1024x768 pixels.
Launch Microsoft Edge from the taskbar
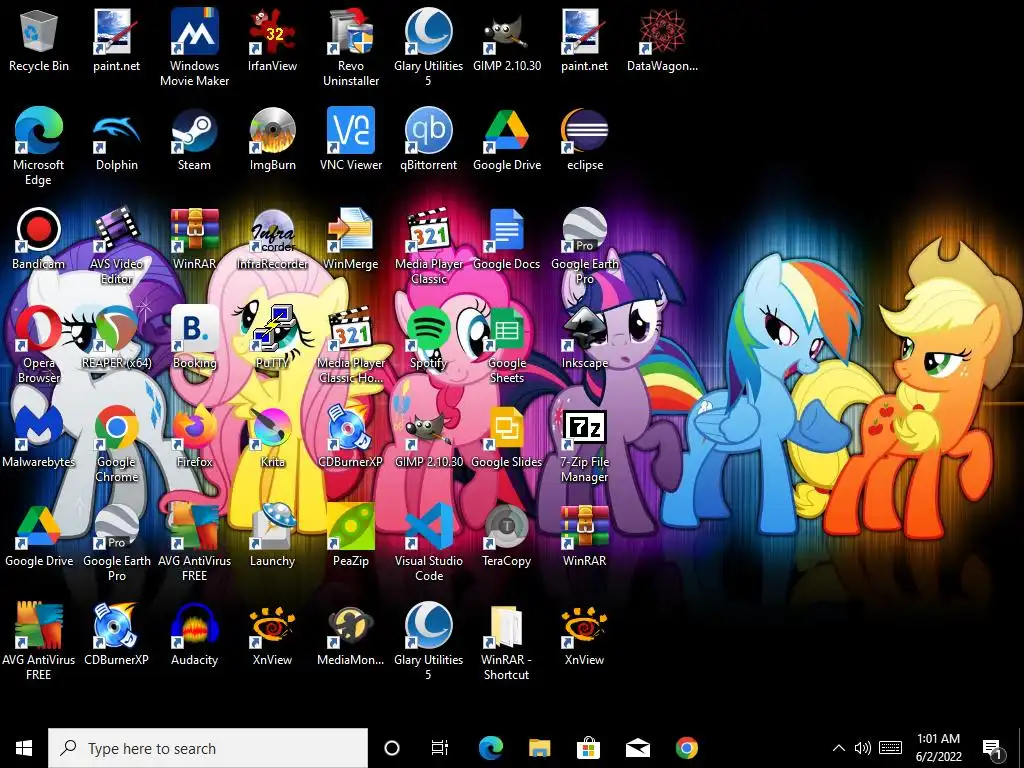(x=490, y=748)
